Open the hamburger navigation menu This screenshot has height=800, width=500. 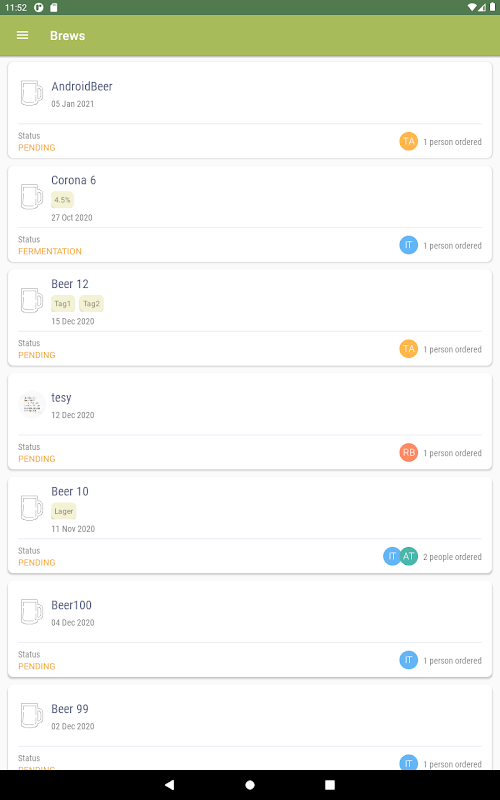(22, 35)
